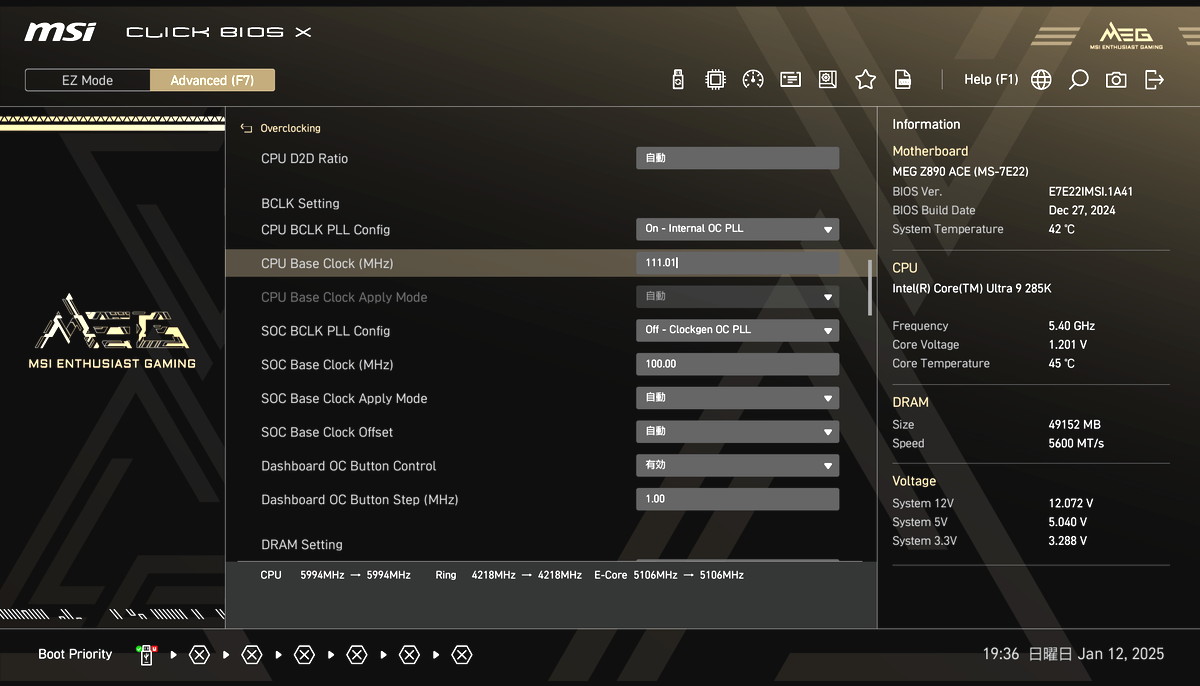This screenshot has height=686, width=1200.
Task: Click the BCLK Setting section heading
Action: (300, 204)
